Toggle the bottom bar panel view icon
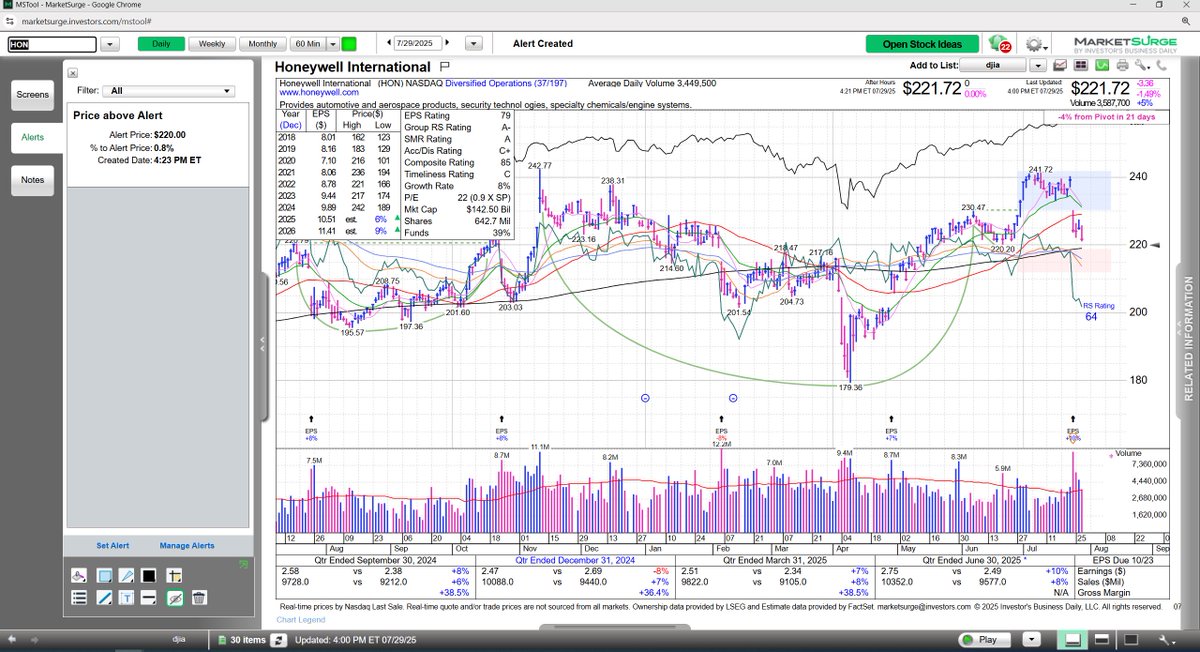The width and height of the screenshot is (1200, 652). point(1072,639)
